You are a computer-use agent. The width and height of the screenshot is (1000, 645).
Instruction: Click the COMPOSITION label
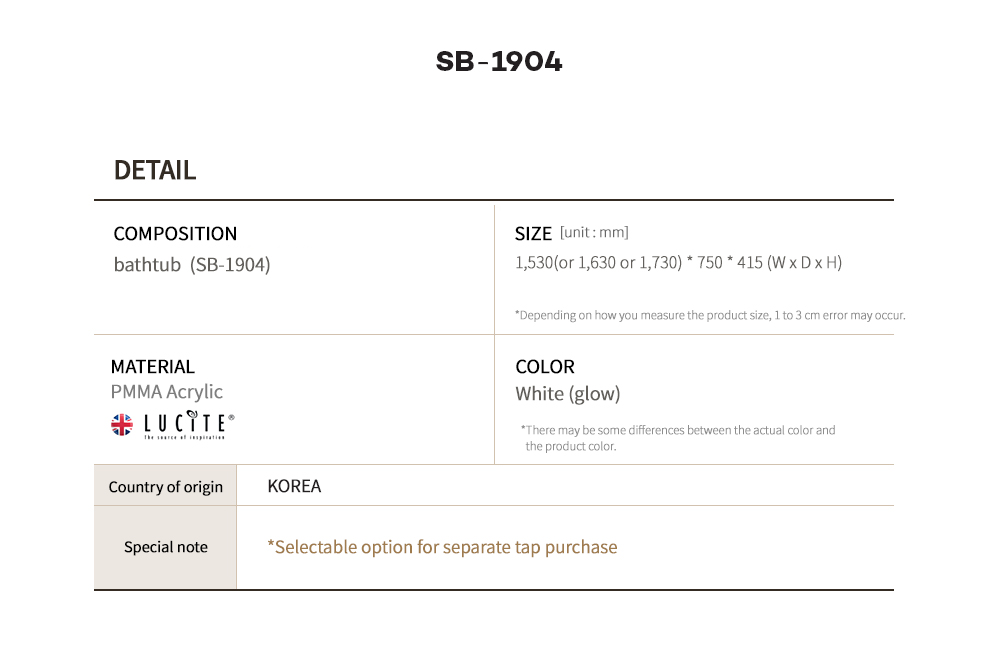click(x=175, y=234)
